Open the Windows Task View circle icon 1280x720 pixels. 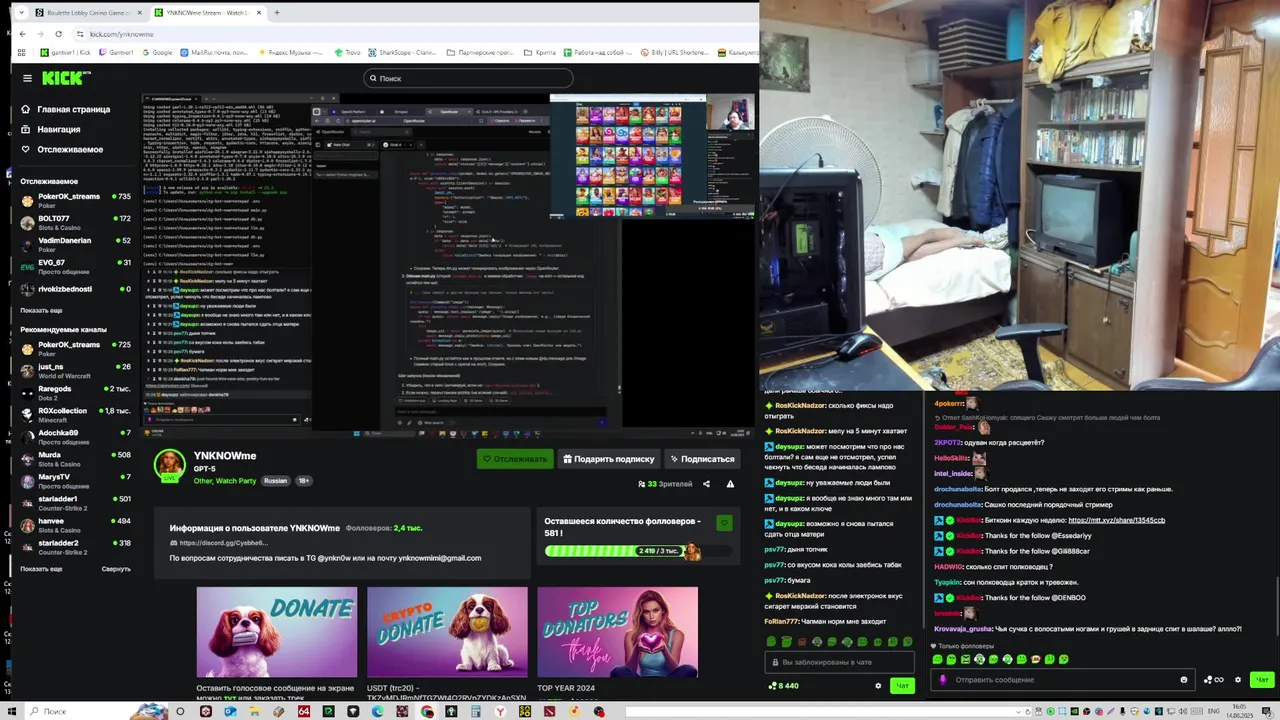point(180,711)
